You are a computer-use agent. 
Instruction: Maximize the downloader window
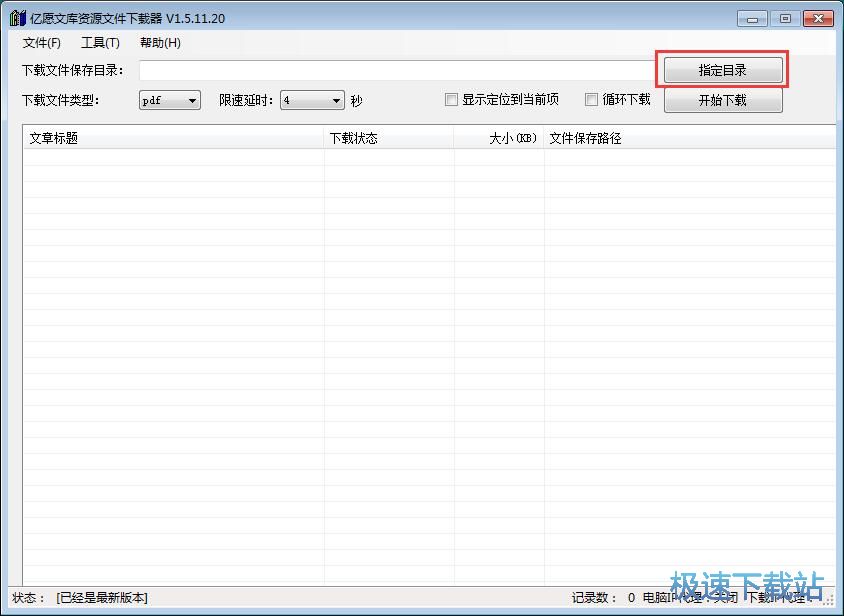pyautogui.click(x=785, y=19)
